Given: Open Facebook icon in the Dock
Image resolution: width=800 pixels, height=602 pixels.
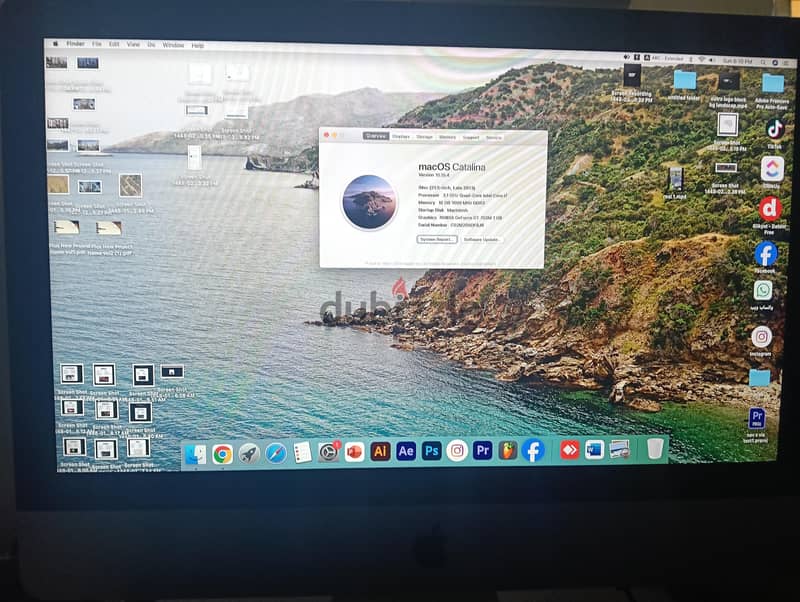Looking at the screenshot, I should click(x=533, y=450).
